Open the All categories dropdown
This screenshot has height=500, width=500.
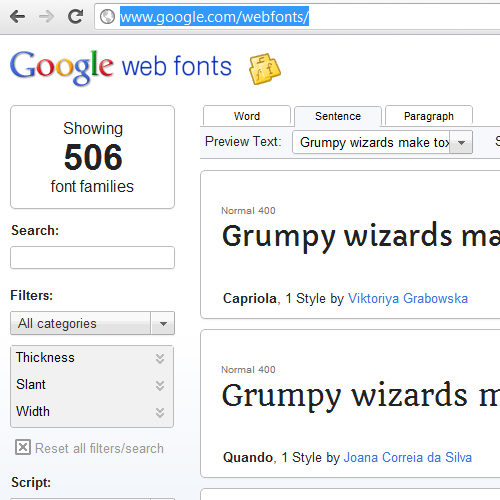coord(92,323)
